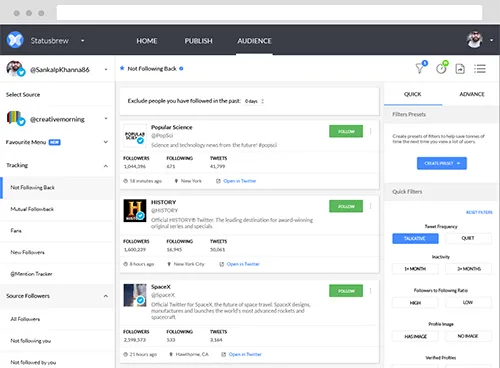Screen dimensions: 500x368
Task: Toggle HIGH followers ratio filter
Action: 415,303
